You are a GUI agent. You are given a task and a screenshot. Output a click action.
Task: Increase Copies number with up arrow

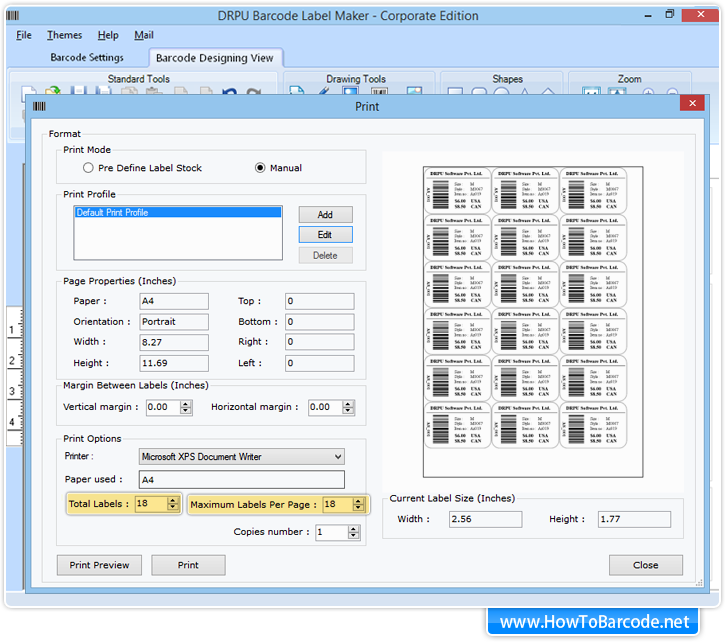point(353,529)
